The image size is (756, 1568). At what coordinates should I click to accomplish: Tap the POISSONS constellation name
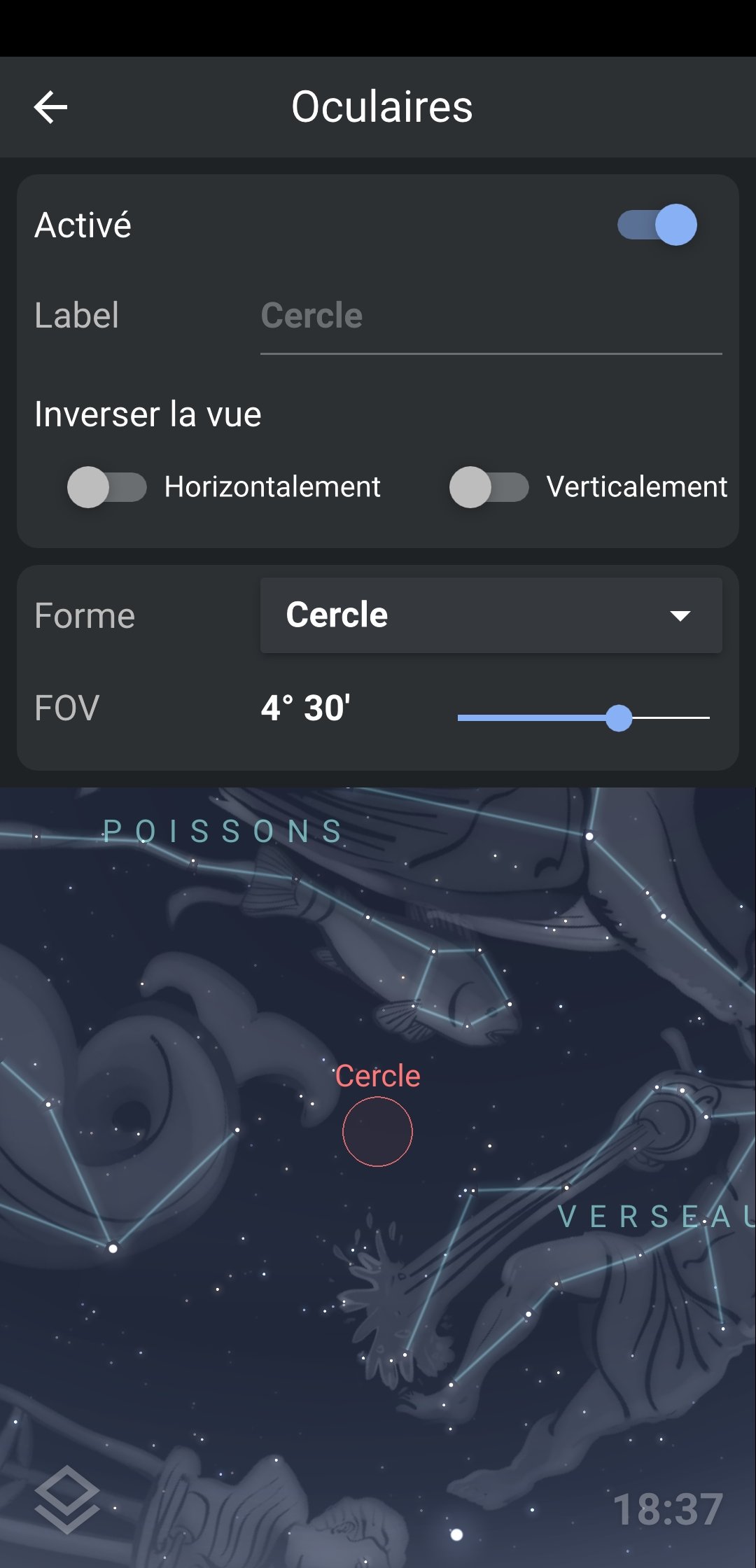tap(223, 832)
